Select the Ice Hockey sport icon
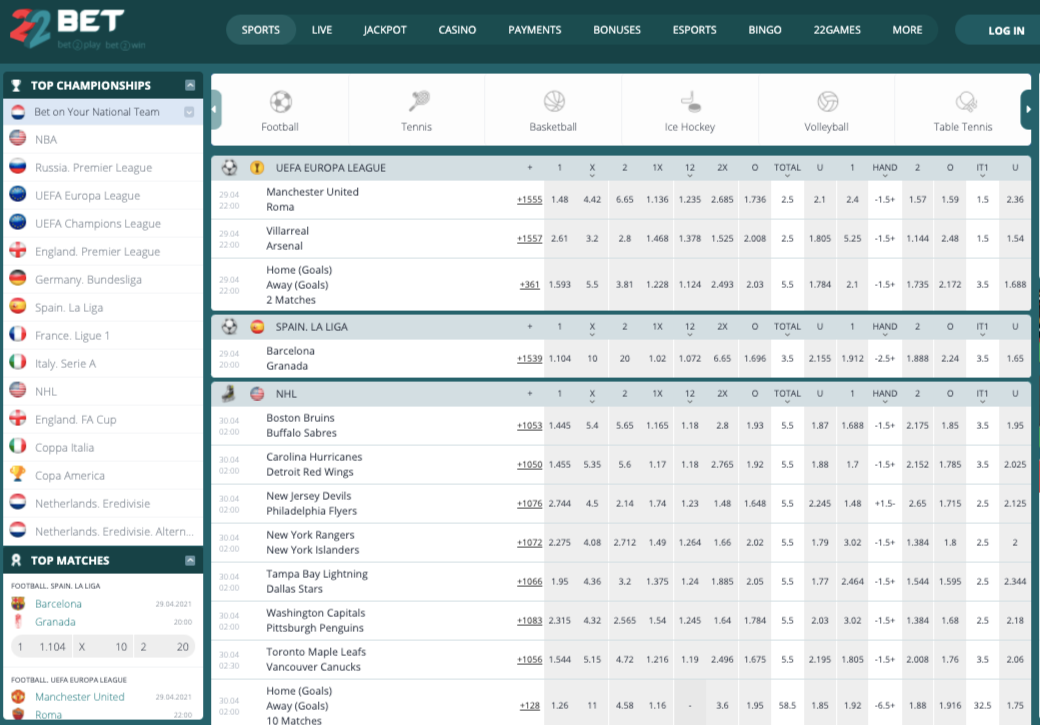 tap(690, 102)
